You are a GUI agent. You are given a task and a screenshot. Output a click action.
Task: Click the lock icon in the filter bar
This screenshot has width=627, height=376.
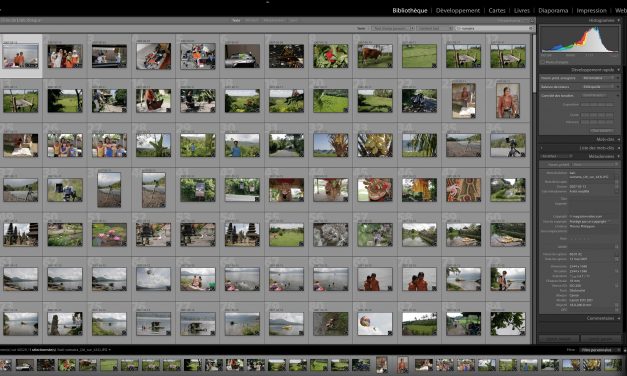(x=532, y=20)
